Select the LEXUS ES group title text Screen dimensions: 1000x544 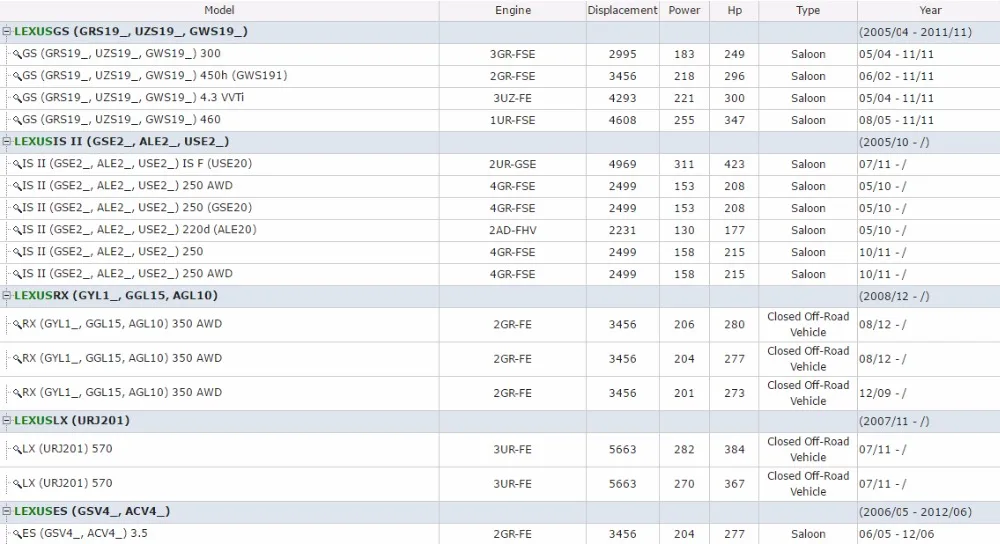coord(92,511)
